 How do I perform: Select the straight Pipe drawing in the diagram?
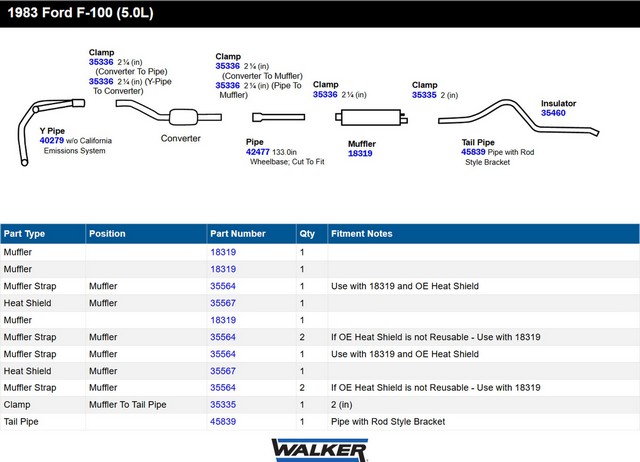278,117
